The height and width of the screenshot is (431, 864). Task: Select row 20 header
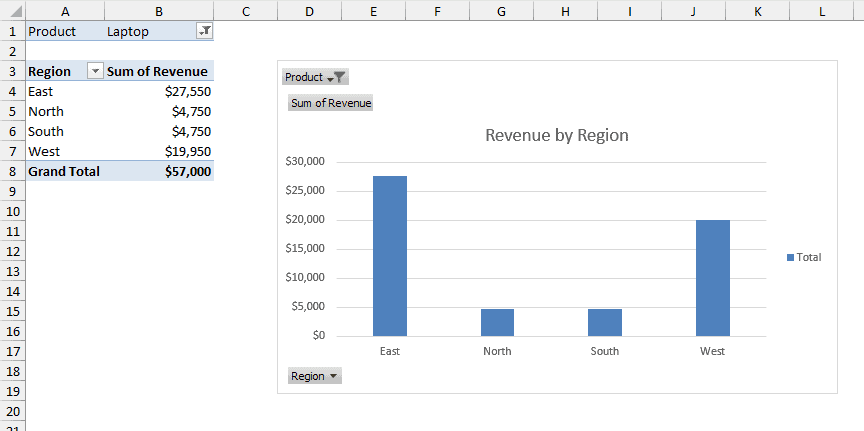point(13,411)
